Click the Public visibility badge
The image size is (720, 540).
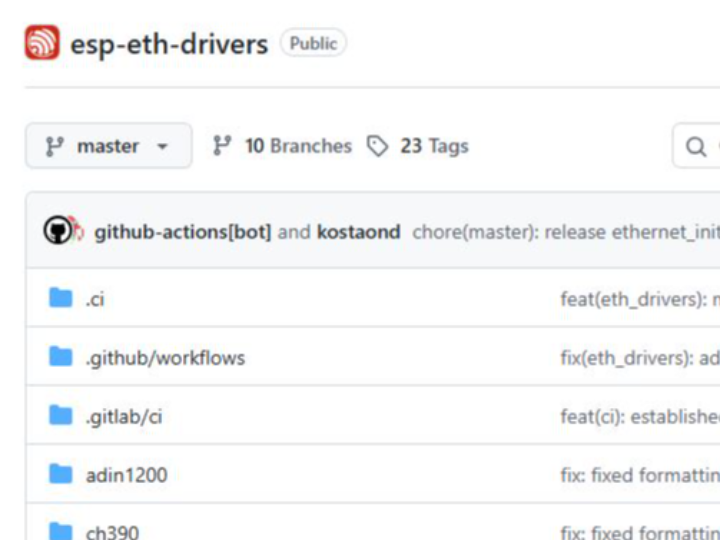(313, 44)
